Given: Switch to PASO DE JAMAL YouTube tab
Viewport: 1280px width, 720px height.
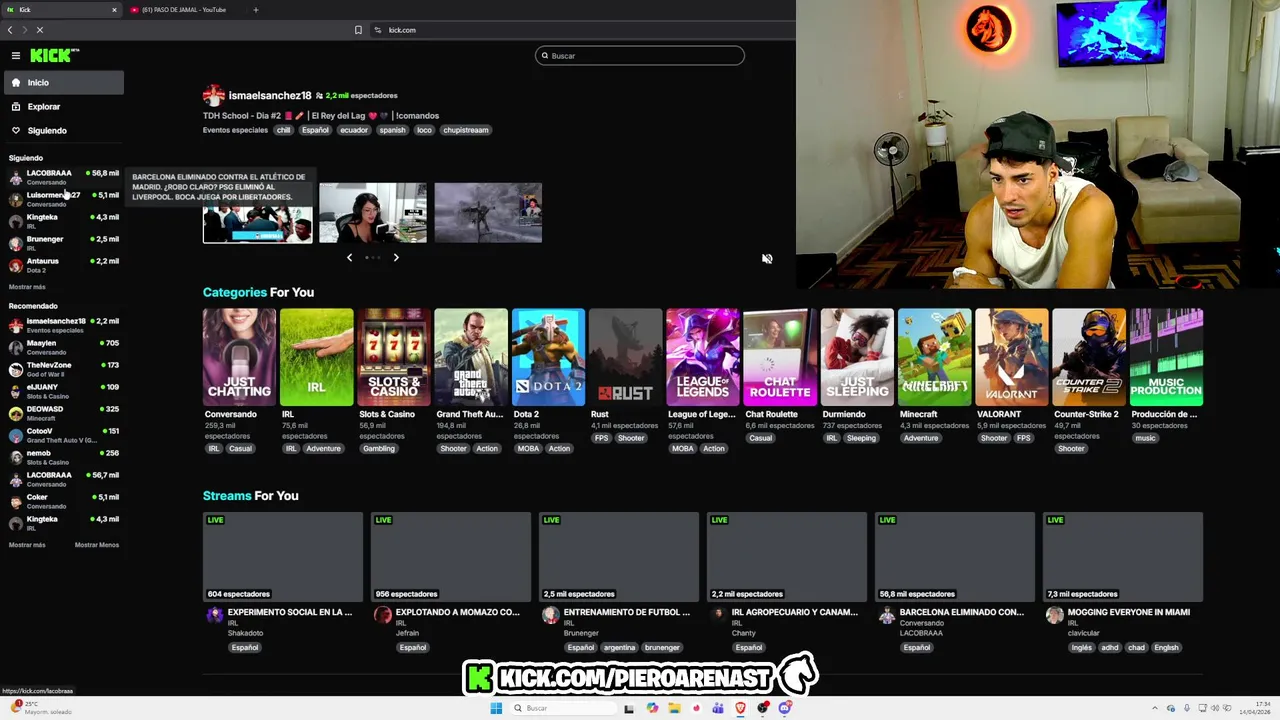Looking at the screenshot, I should coord(182,10).
